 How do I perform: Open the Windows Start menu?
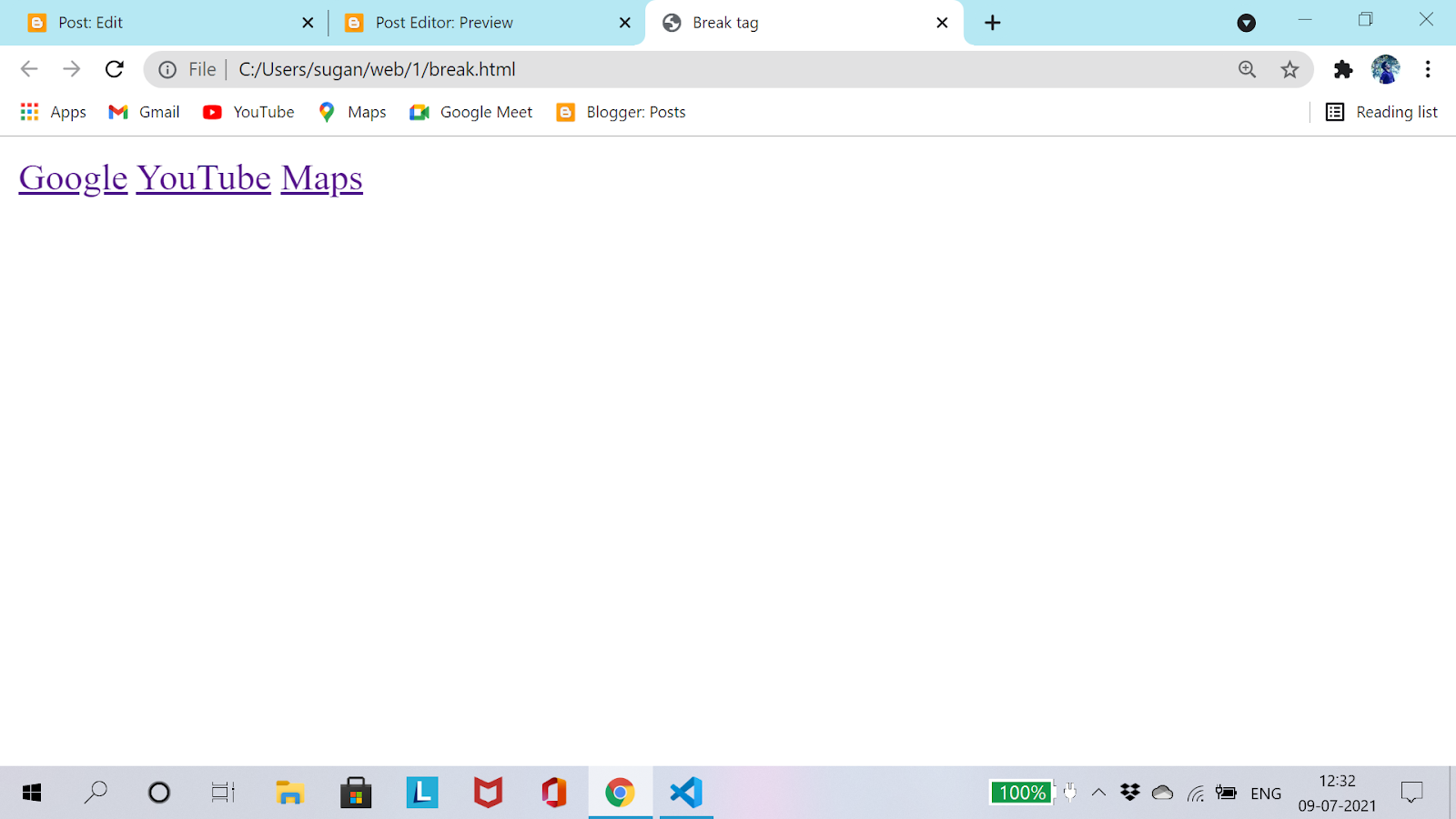(x=32, y=793)
